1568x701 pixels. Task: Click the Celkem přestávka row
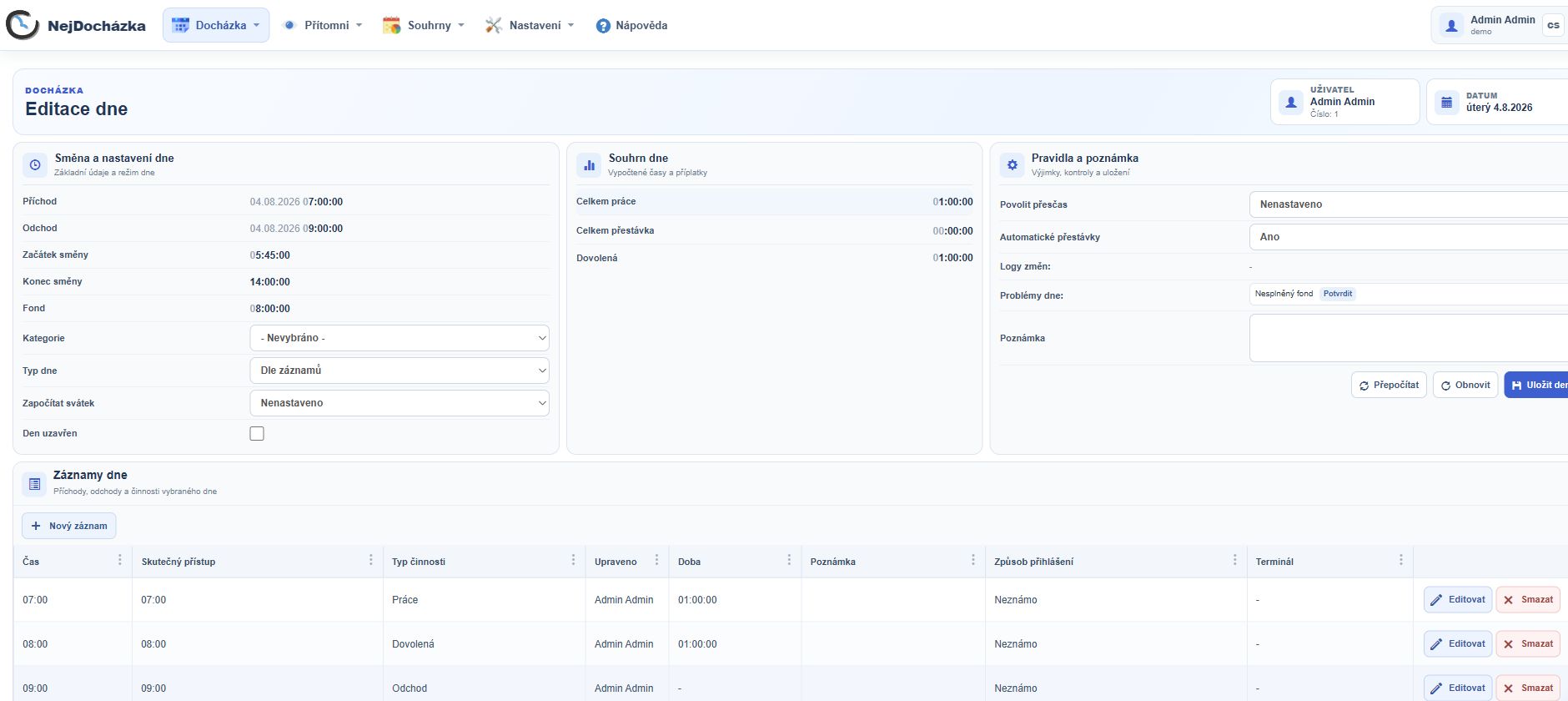774,230
